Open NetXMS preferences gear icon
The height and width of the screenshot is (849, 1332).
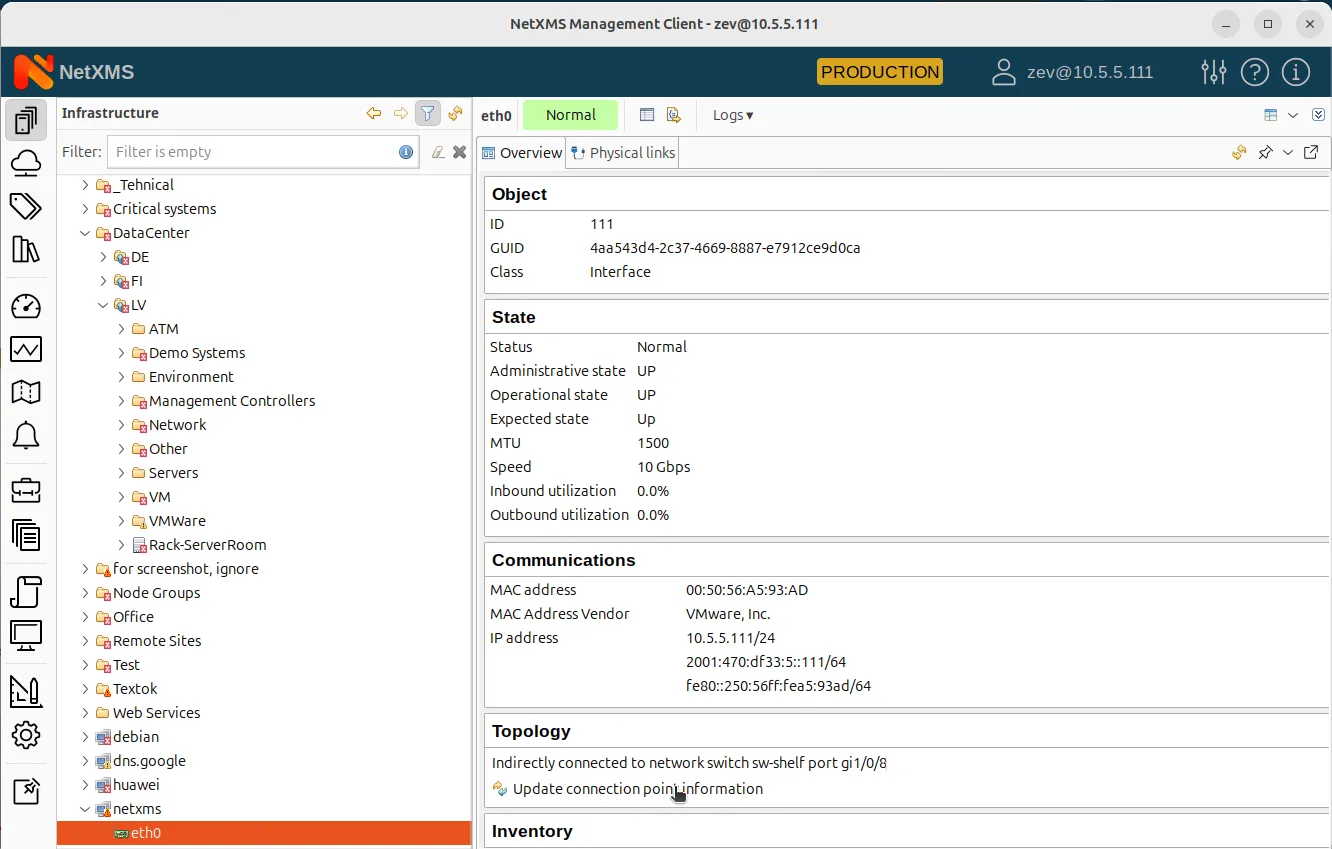(x=26, y=735)
